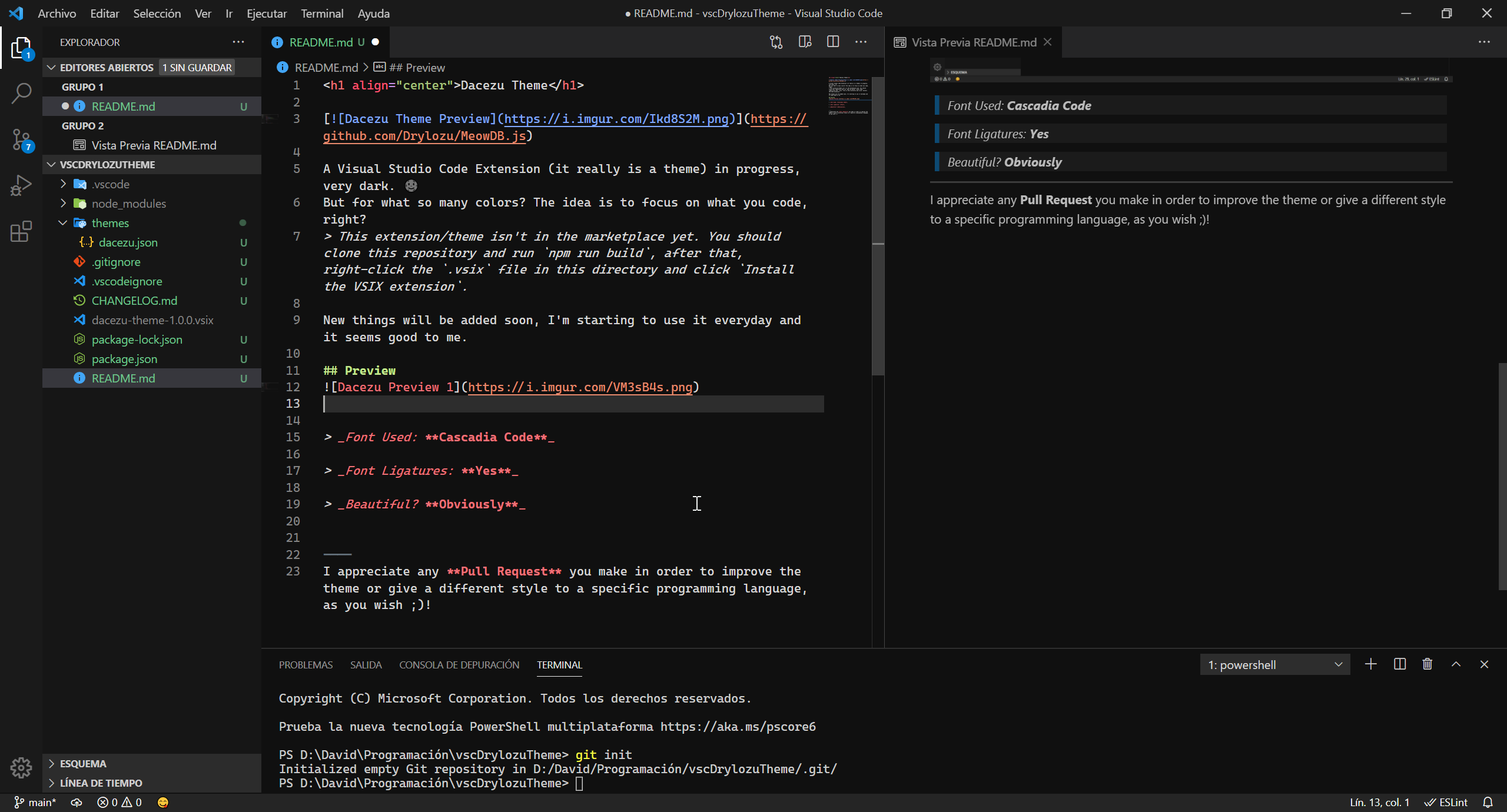Open the Ejecutar menu
This screenshot has height=812, width=1507.
[x=267, y=13]
